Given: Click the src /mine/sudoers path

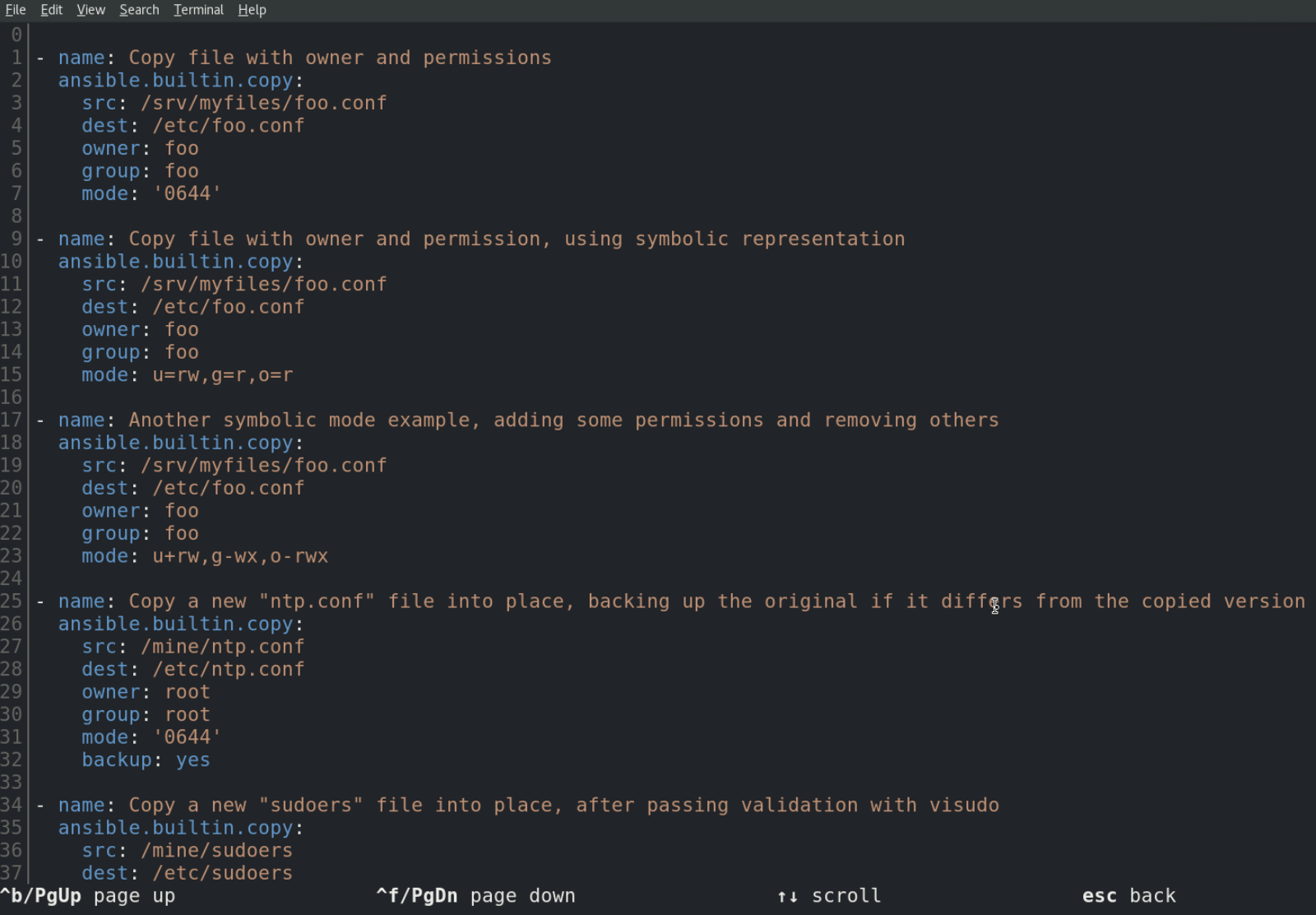Looking at the screenshot, I should click(216, 850).
